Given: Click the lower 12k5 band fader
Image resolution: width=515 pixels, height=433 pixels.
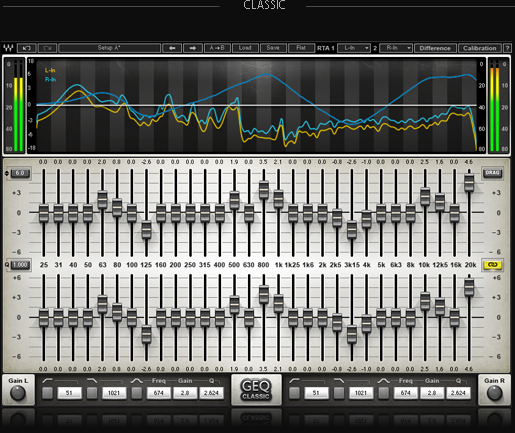Looking at the screenshot, I should [x=440, y=307].
